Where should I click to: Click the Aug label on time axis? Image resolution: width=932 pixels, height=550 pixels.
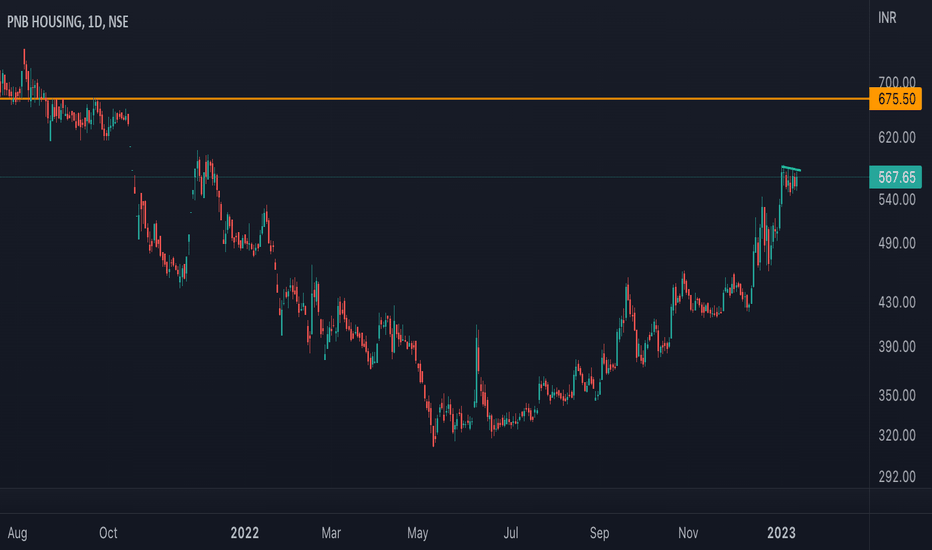tap(17, 533)
